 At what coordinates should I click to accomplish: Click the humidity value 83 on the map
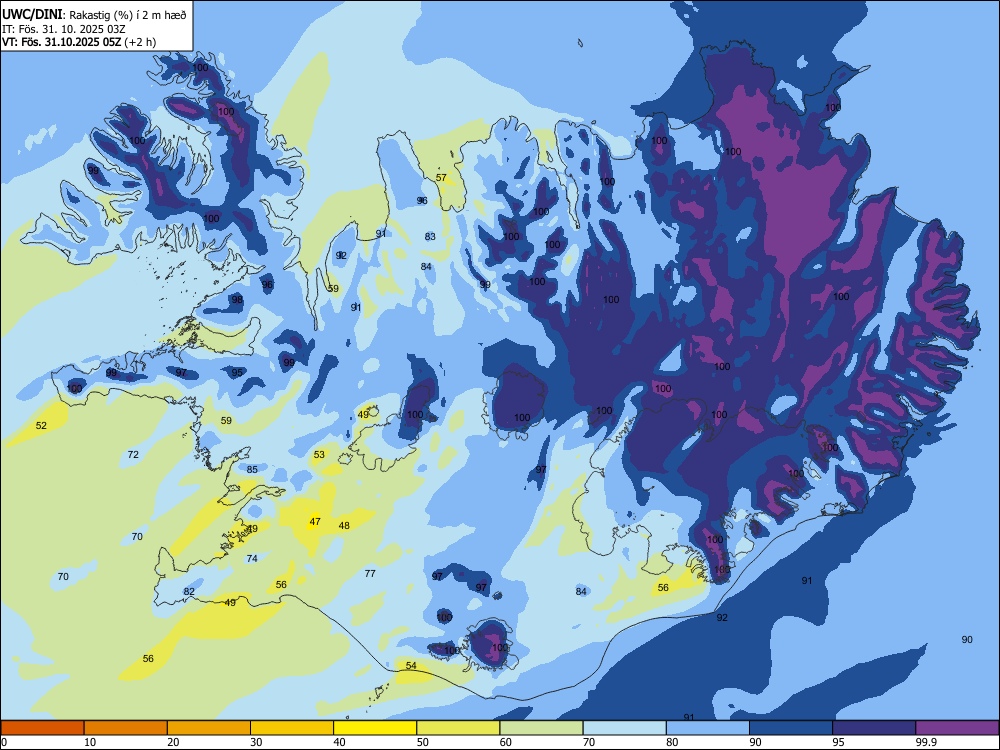coord(430,237)
